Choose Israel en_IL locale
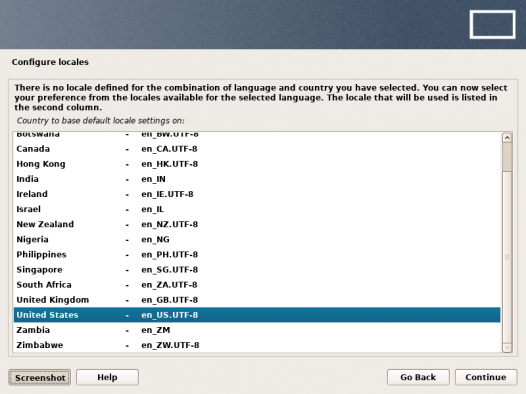The image size is (526, 394). pyautogui.click(x=257, y=209)
